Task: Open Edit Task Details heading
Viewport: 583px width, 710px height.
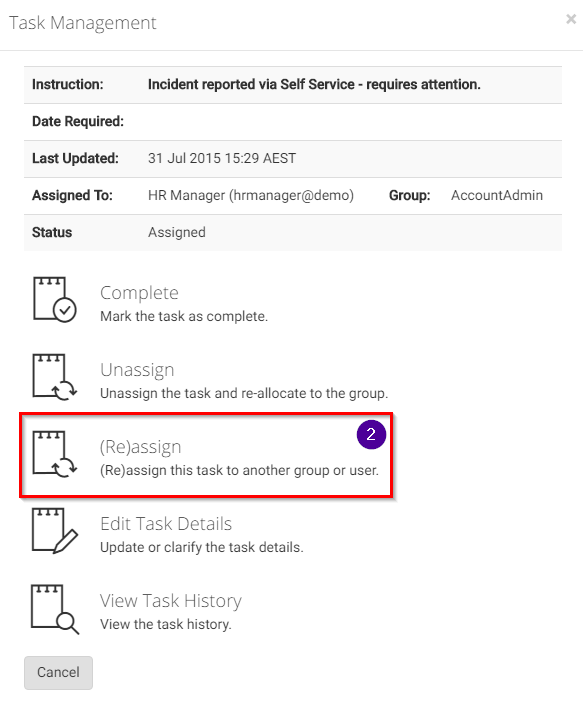Action: coord(166,523)
